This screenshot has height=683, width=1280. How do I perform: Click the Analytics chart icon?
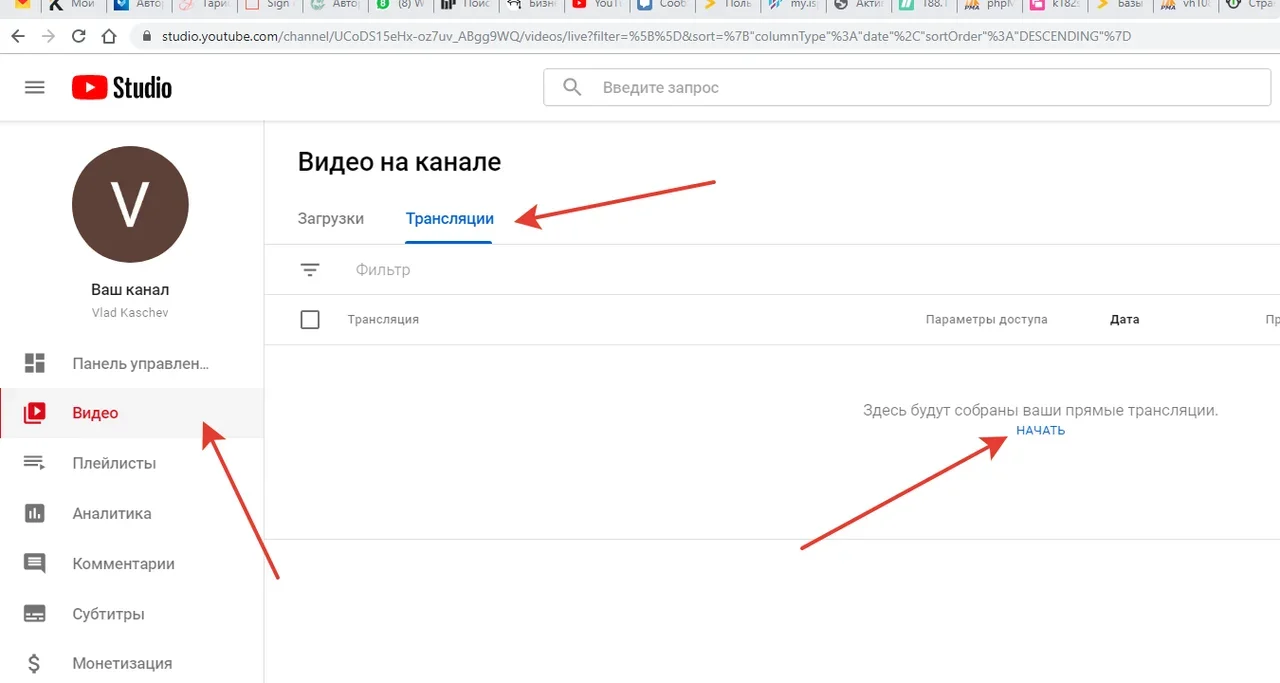tap(35, 513)
